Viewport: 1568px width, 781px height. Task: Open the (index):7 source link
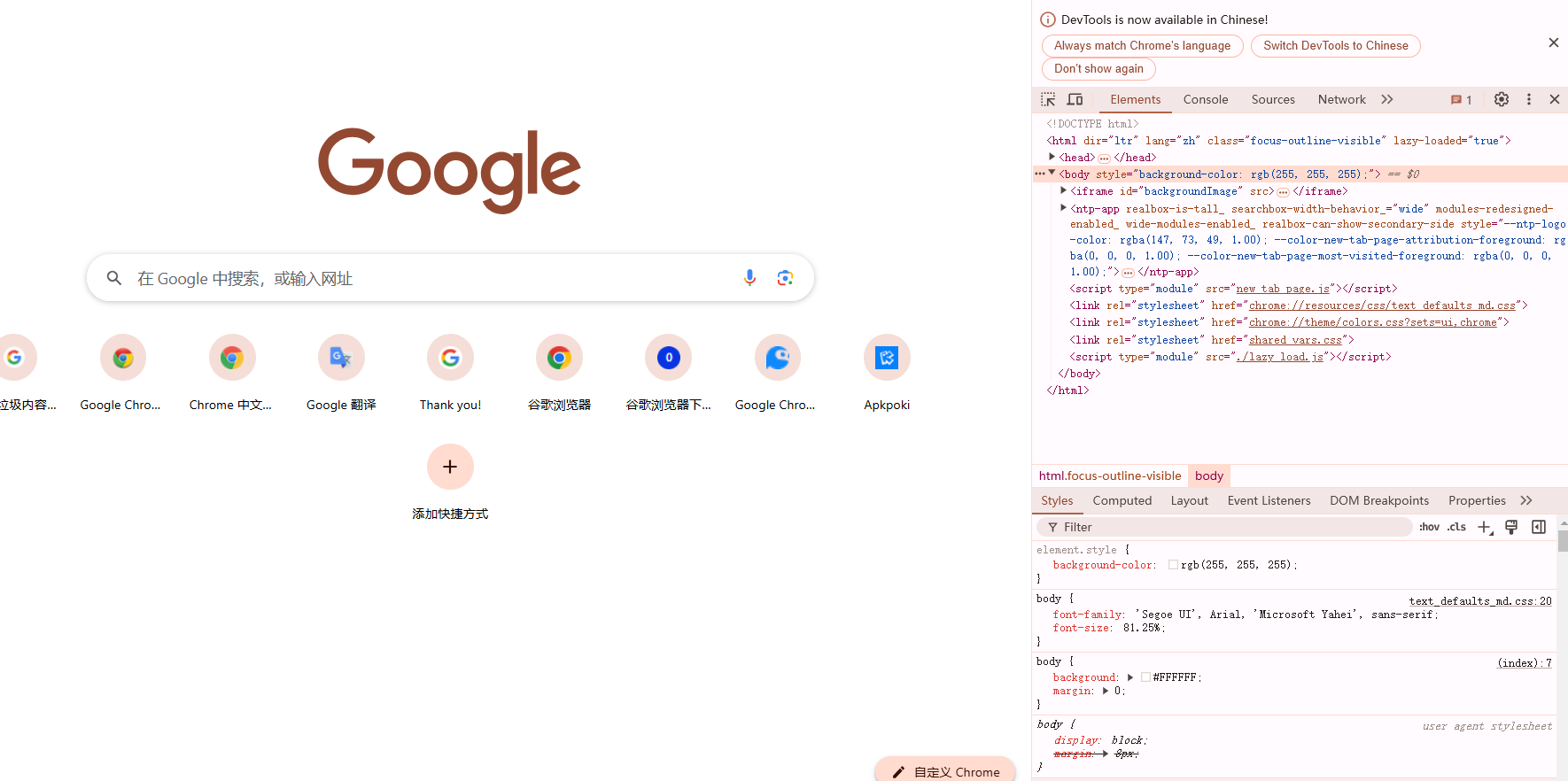point(1525,663)
